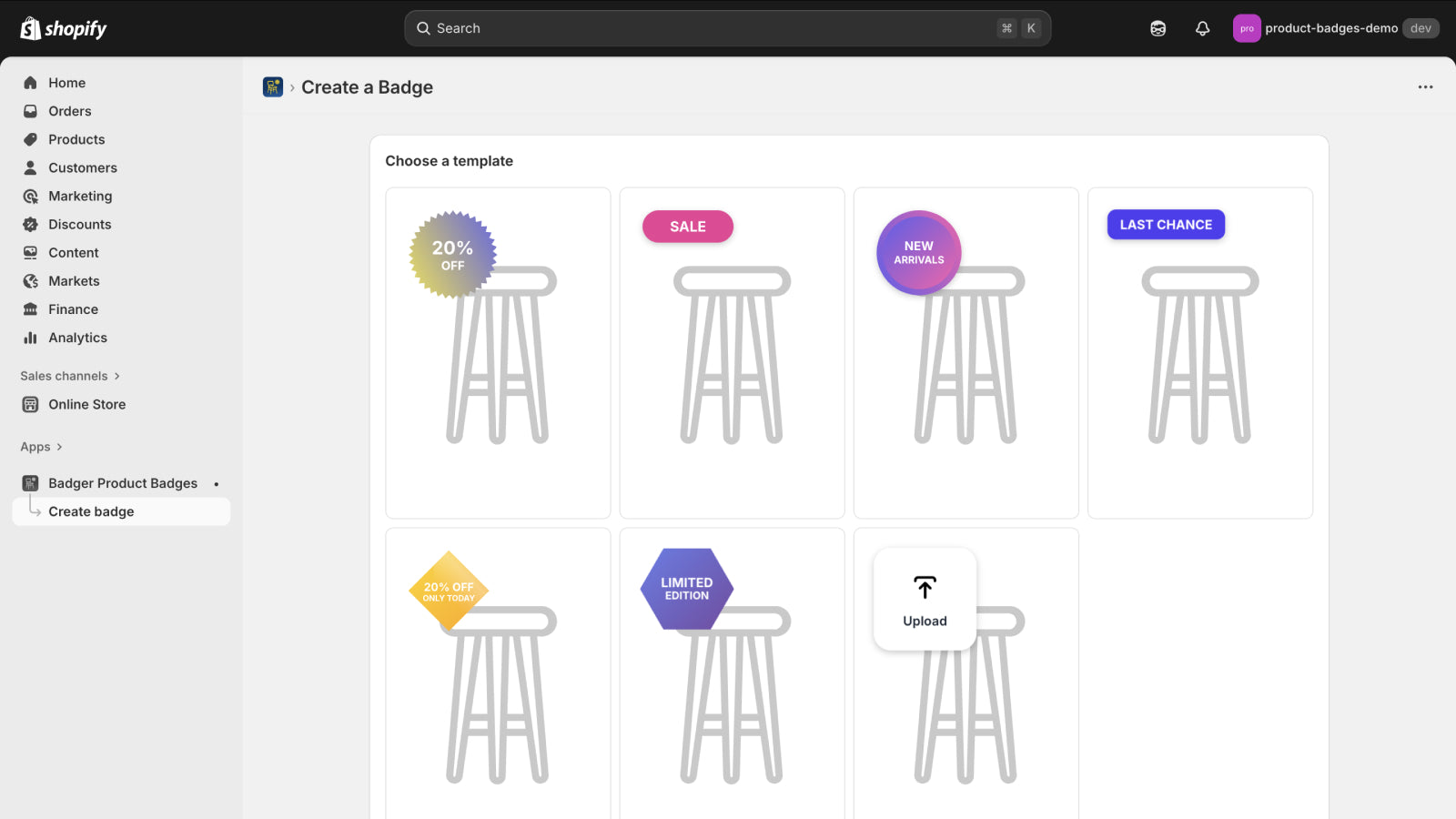Open the Discounts section
This screenshot has height=819, width=1456.
coord(78,224)
